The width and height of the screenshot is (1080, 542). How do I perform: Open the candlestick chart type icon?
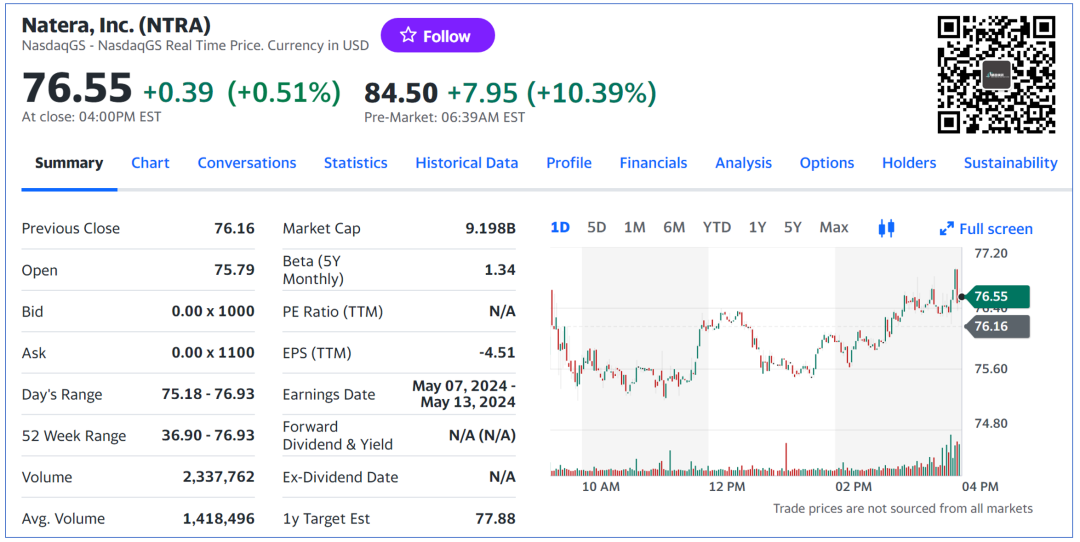coord(885,228)
